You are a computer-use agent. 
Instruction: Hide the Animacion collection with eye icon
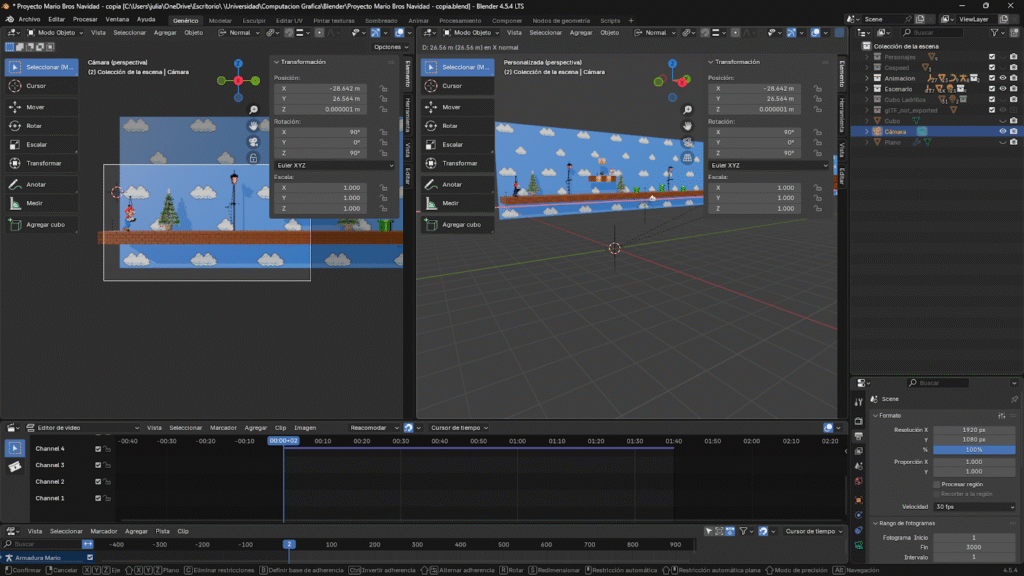coord(1002,78)
